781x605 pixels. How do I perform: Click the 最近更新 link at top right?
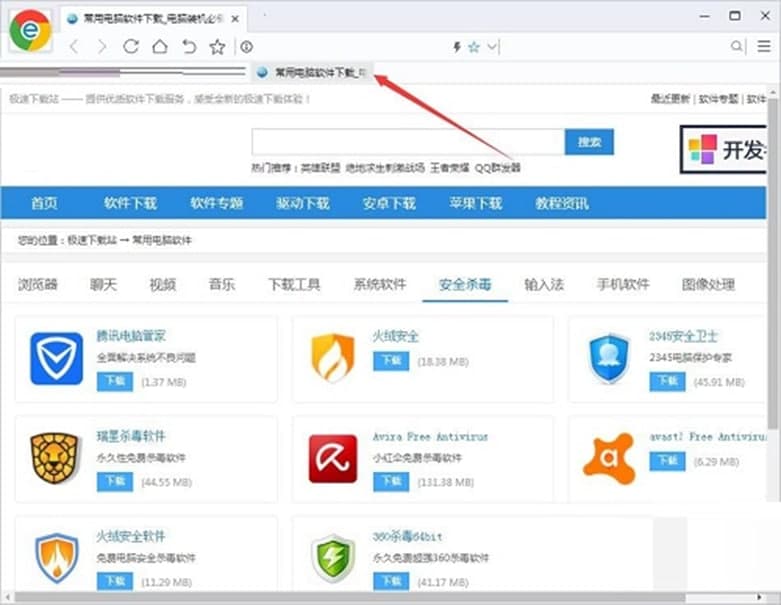pyautogui.click(x=670, y=99)
